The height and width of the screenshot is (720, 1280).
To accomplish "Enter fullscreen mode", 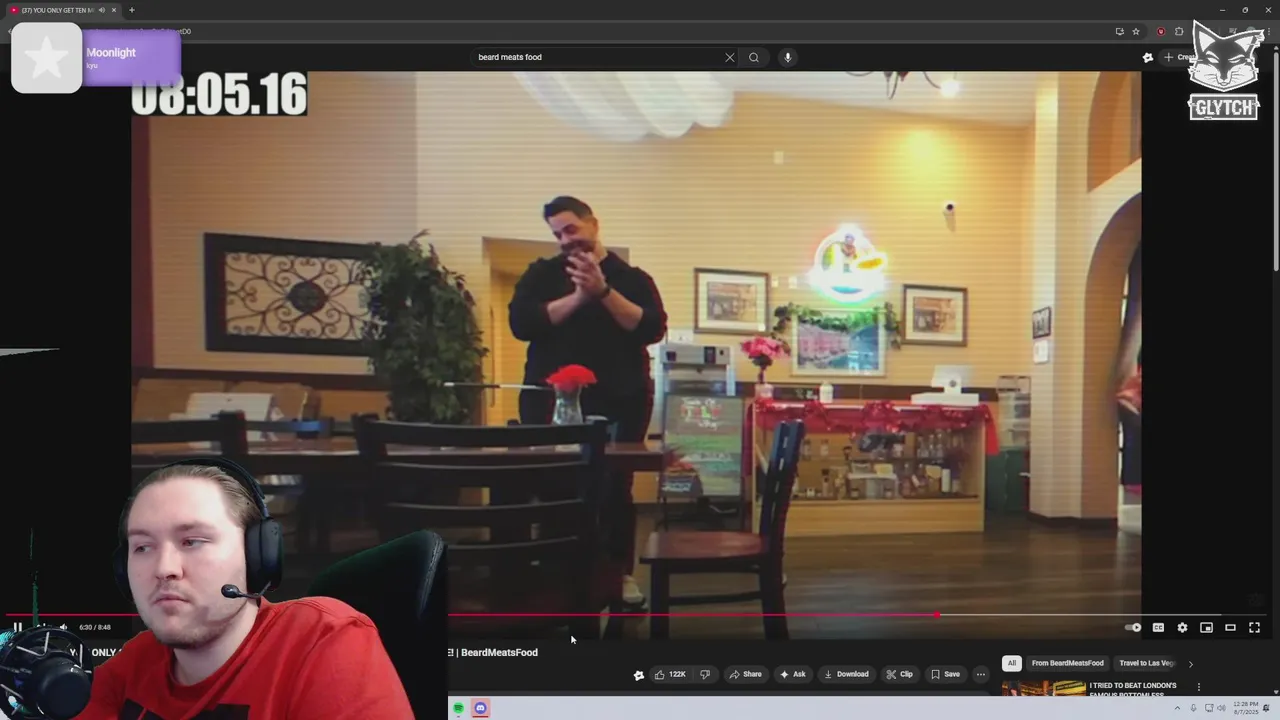I will 1254,628.
